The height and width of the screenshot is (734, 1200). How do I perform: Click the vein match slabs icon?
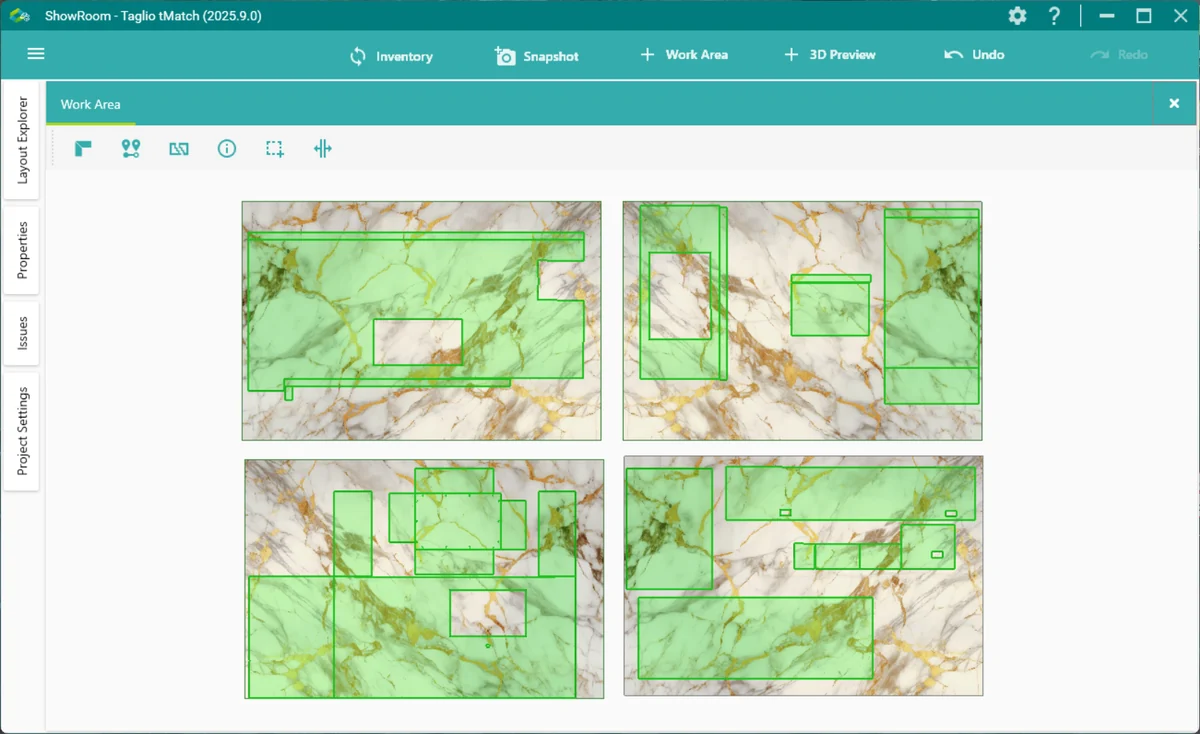179,149
